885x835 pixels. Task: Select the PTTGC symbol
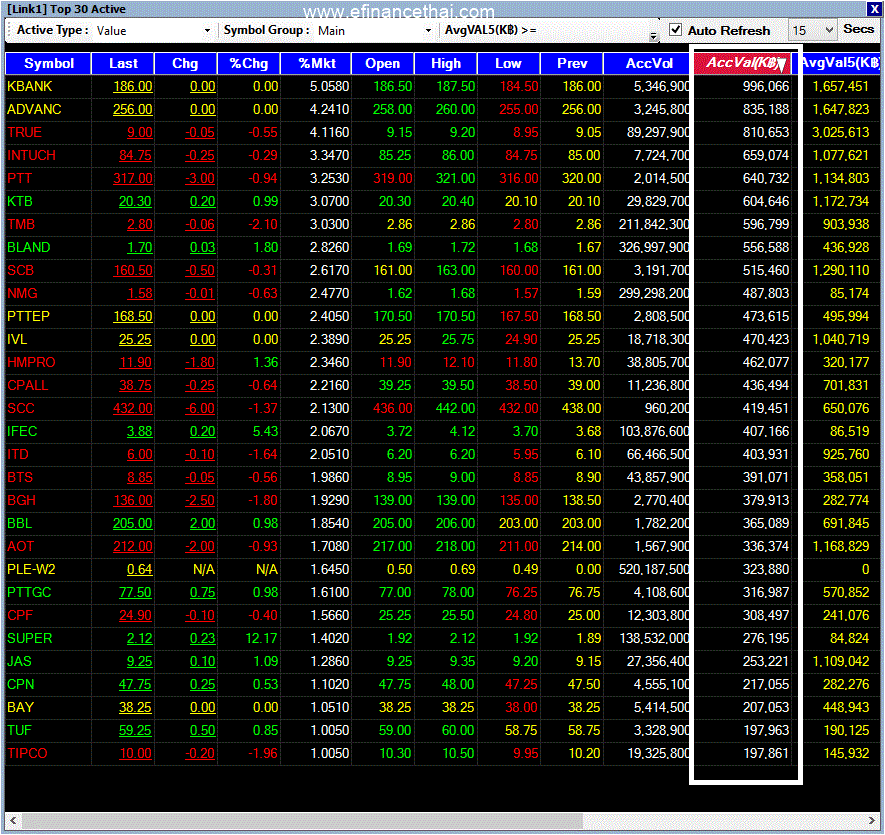29,593
